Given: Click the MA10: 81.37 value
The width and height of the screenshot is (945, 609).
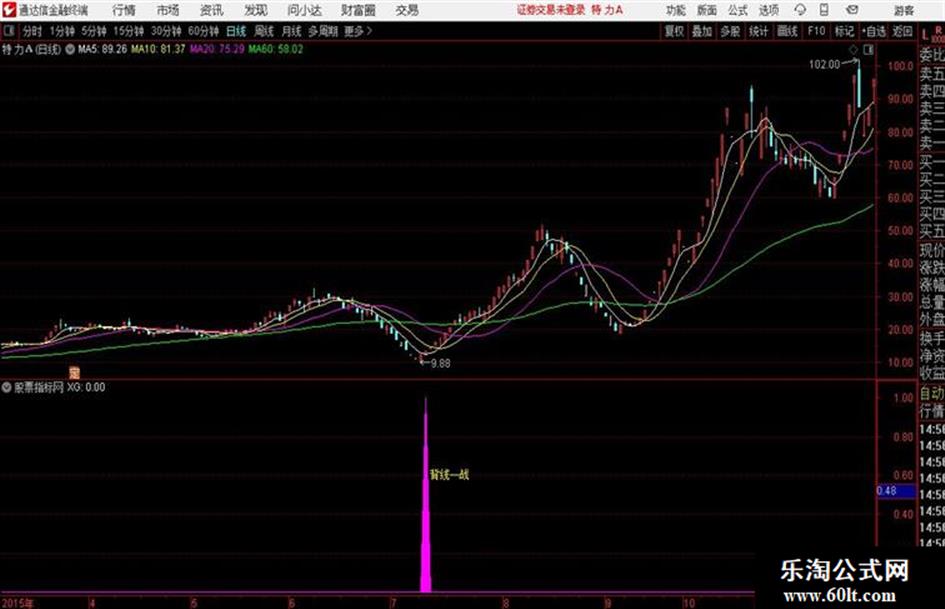Looking at the screenshot, I should coord(158,49).
